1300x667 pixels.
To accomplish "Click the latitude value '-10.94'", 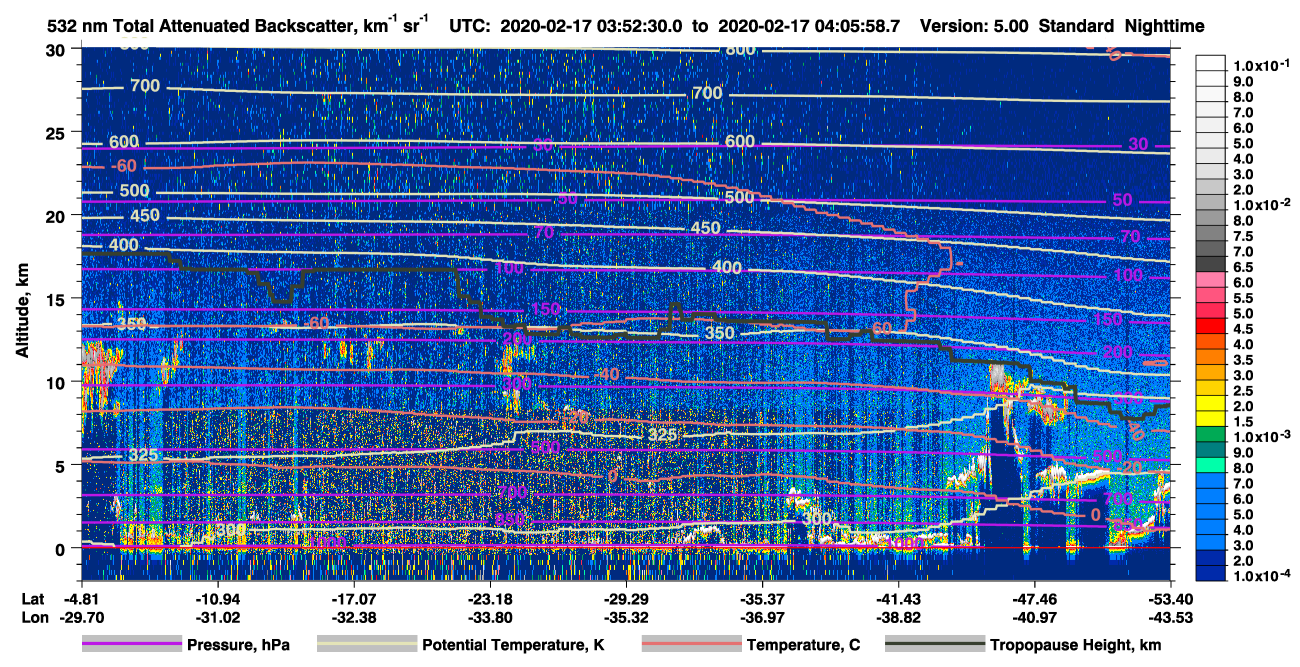I will point(217,599).
